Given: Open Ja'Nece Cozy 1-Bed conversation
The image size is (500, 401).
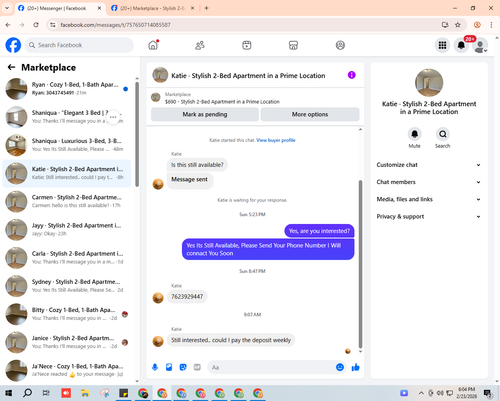Looking at the screenshot, I should pos(67,370).
